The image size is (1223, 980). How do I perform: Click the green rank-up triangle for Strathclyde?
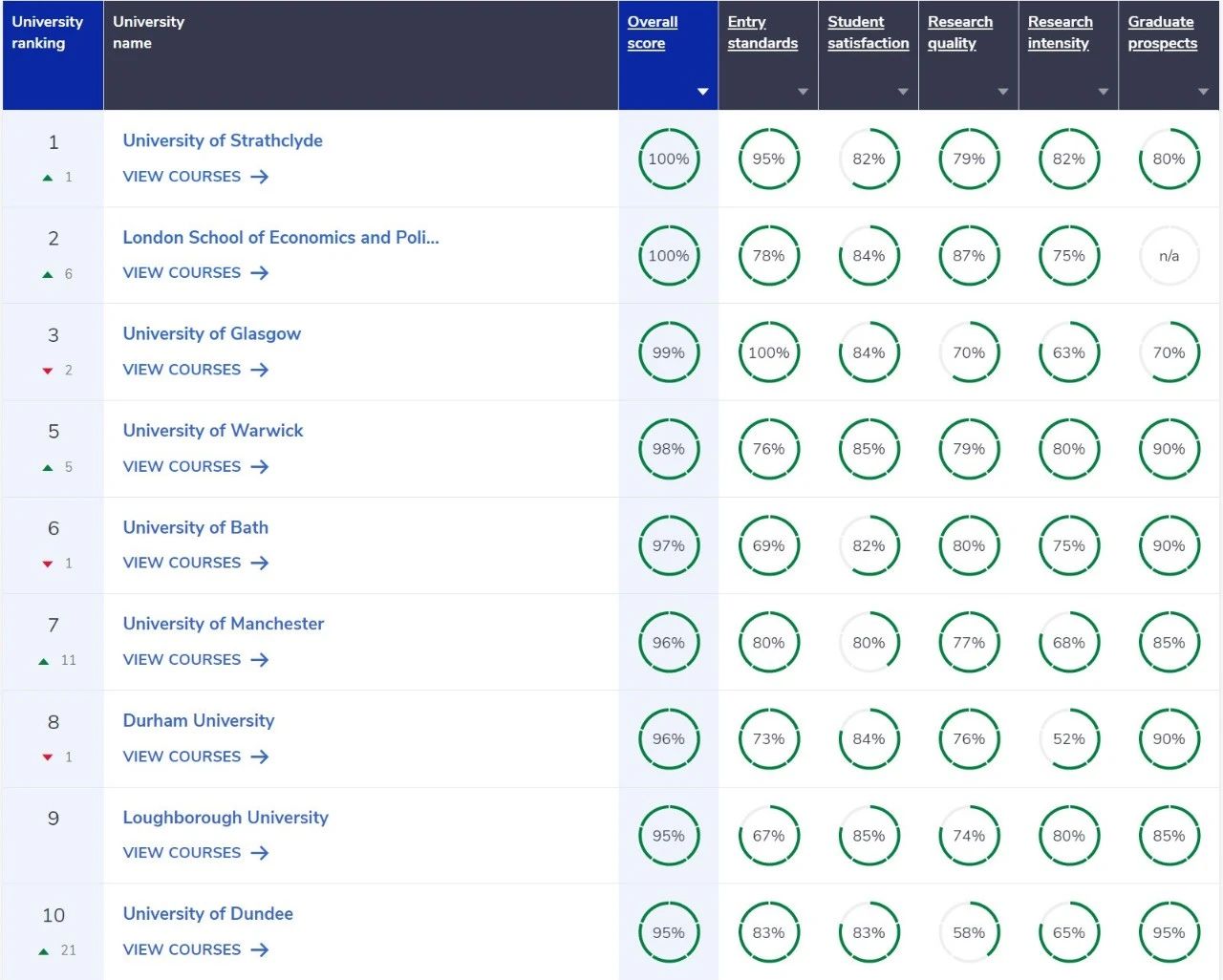(48, 178)
